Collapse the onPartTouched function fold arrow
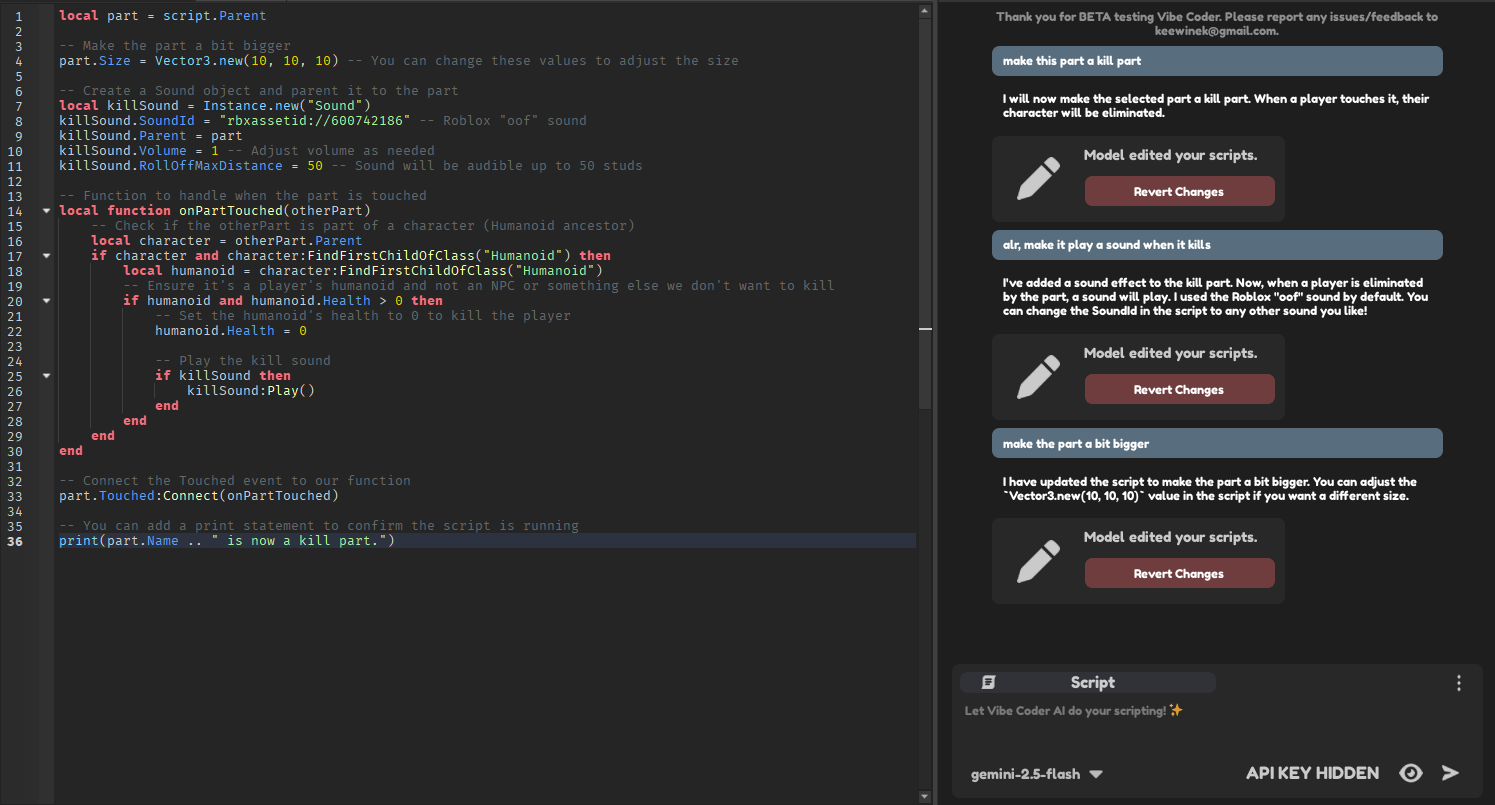Screen dimensions: 1495x805 (x=46, y=211)
